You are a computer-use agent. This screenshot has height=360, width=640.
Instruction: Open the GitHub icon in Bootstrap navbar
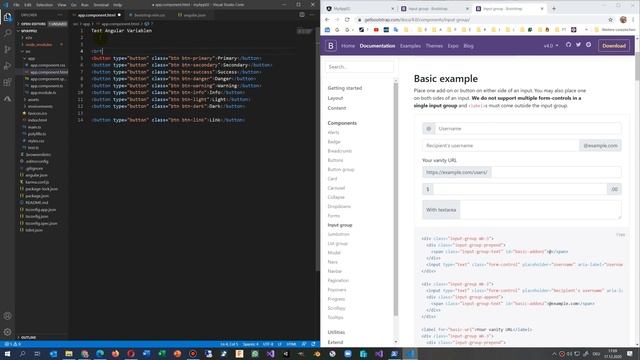coord(569,45)
